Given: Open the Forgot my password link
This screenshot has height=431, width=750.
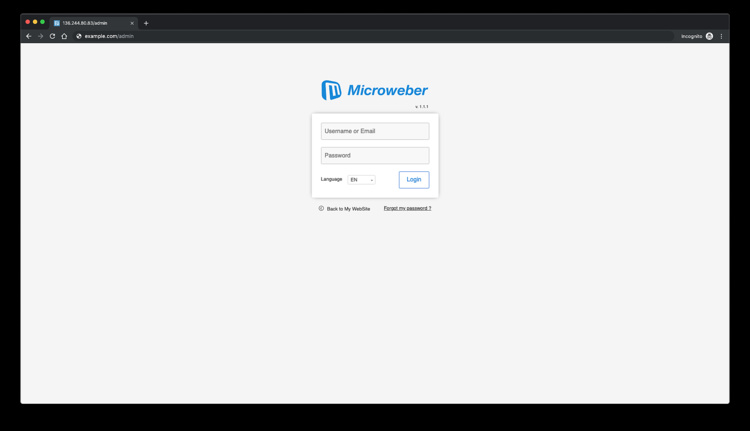Looking at the screenshot, I should [407, 209].
